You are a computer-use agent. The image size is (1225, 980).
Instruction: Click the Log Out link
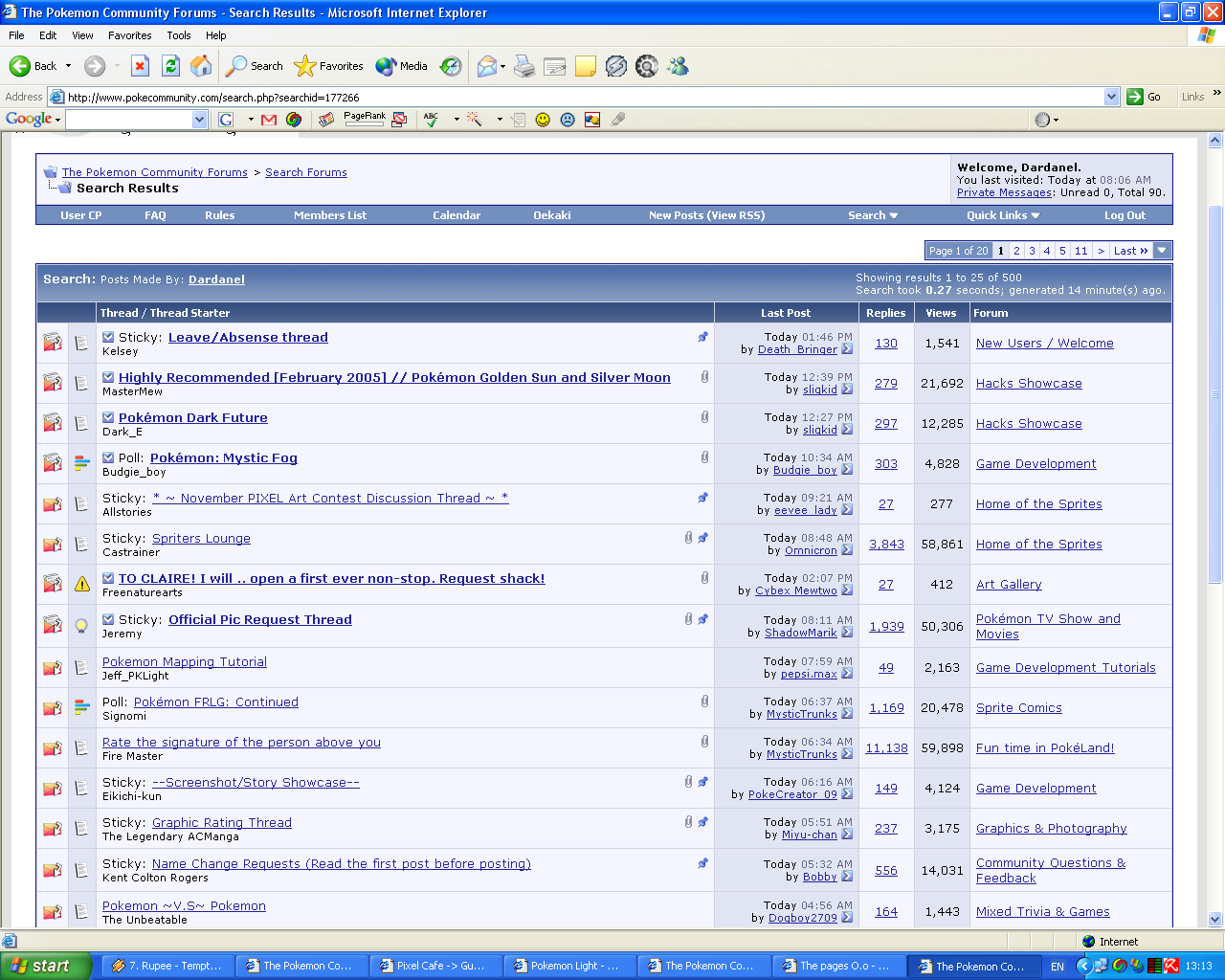[1125, 215]
